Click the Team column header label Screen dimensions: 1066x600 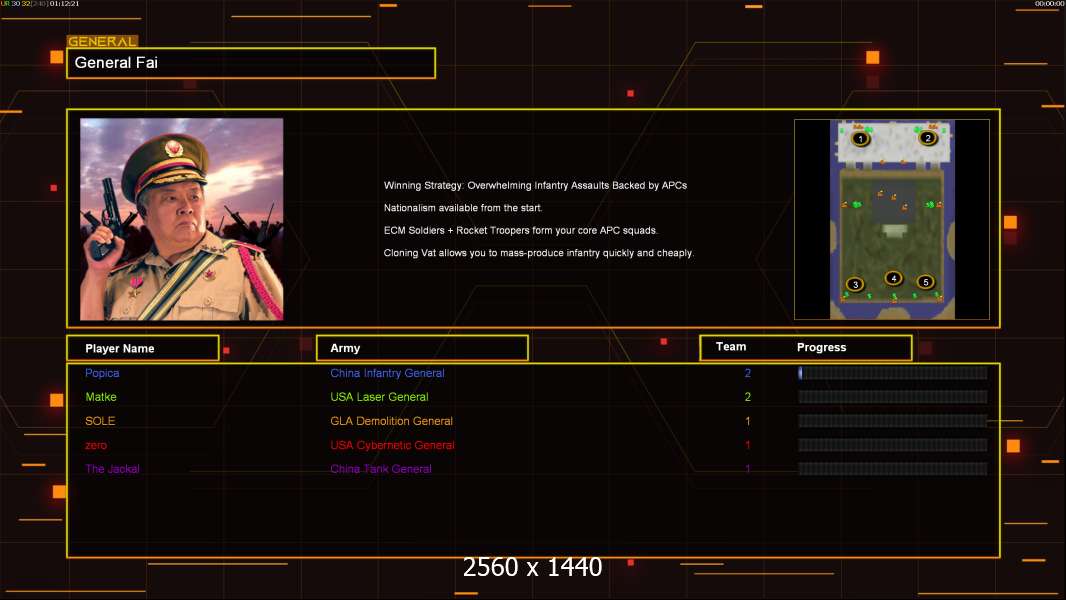pyautogui.click(x=731, y=347)
